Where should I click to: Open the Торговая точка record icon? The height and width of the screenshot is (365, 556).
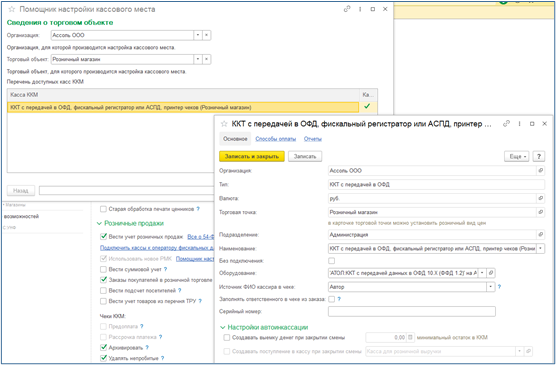coord(540,212)
